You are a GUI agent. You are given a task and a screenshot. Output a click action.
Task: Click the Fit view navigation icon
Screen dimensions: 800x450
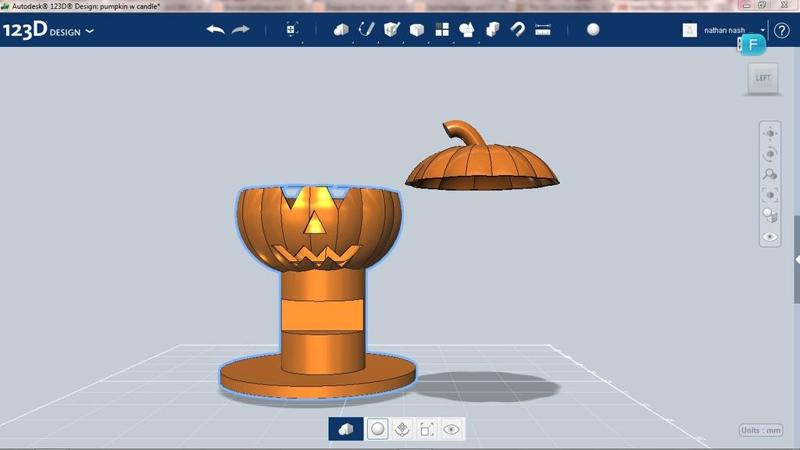click(x=770, y=195)
